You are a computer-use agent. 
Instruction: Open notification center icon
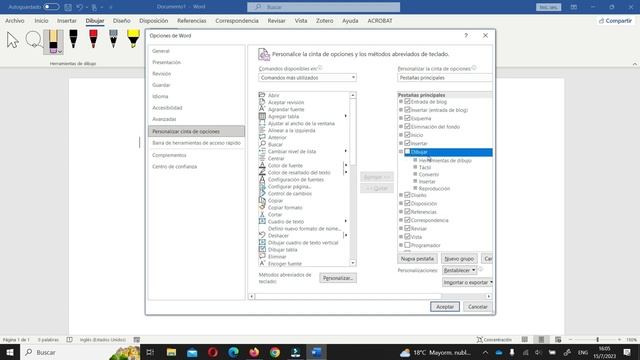coord(627,352)
